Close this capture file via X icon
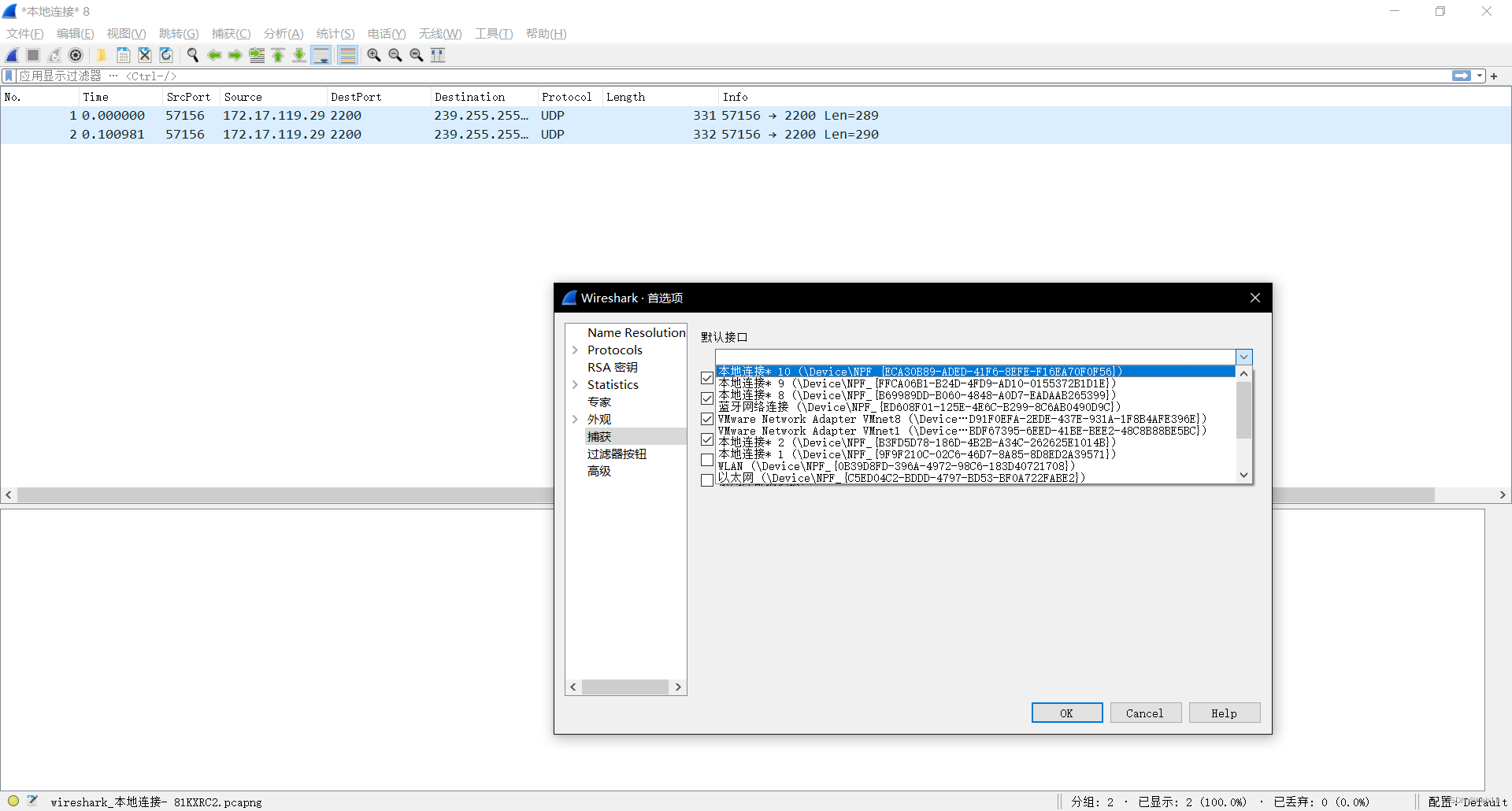 pyautogui.click(x=145, y=55)
